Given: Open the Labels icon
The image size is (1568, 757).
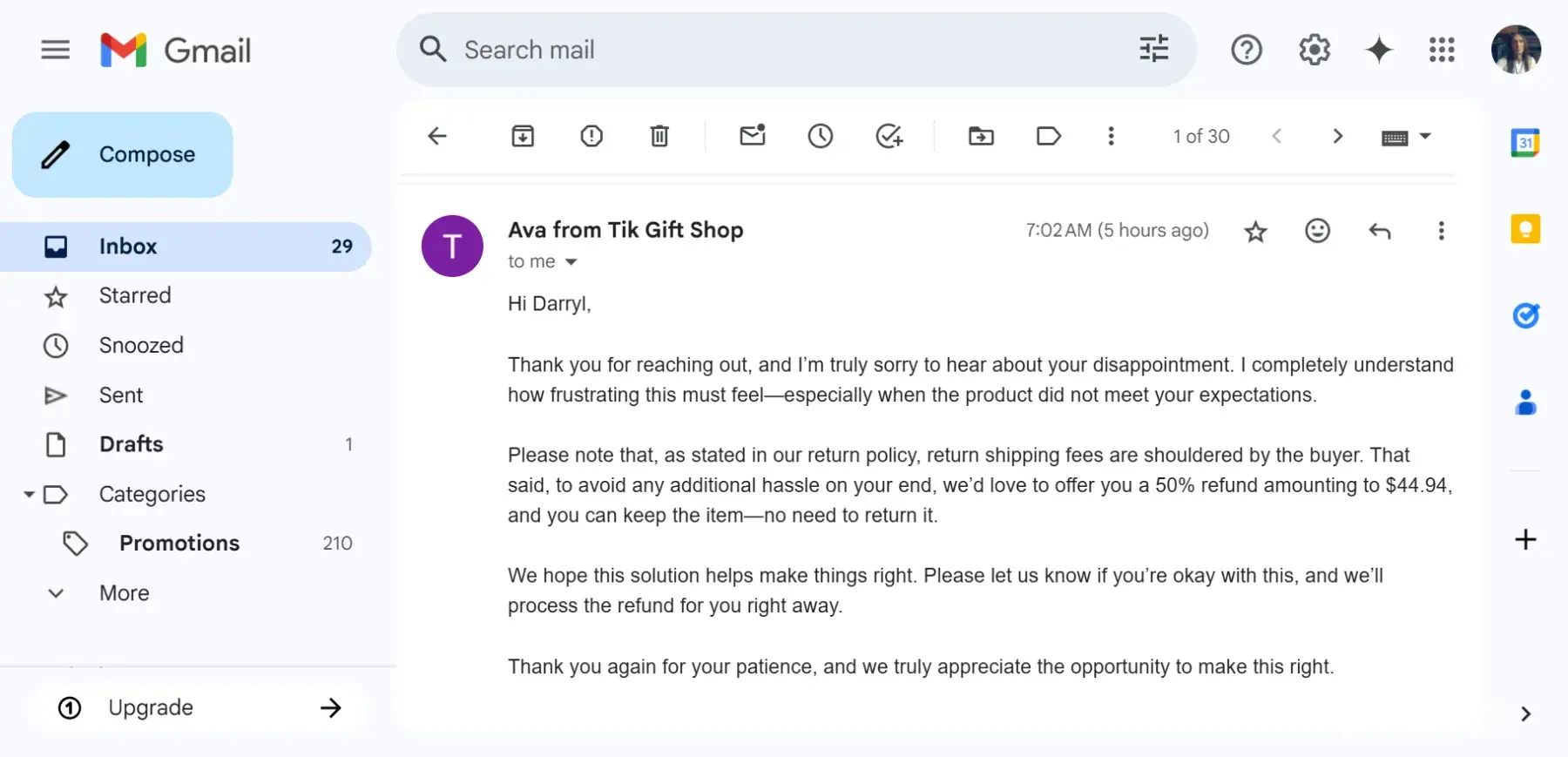Looking at the screenshot, I should (x=1049, y=136).
